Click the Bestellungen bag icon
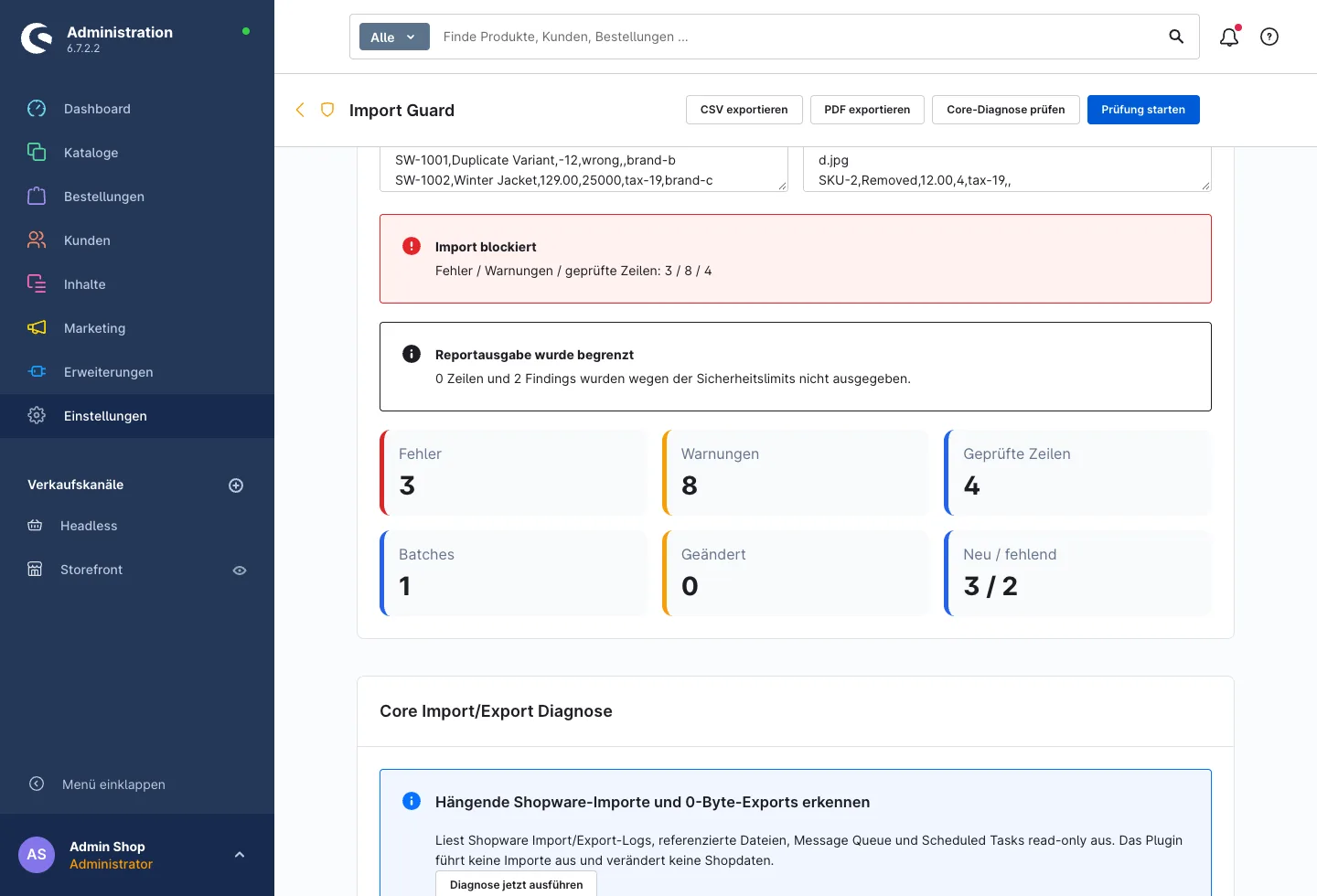Image resolution: width=1317 pixels, height=896 pixels. (x=37, y=197)
